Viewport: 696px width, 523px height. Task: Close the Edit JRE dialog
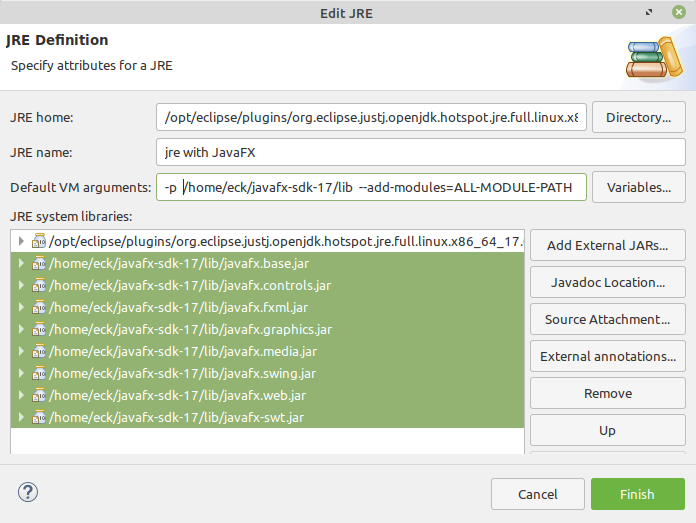(679, 12)
